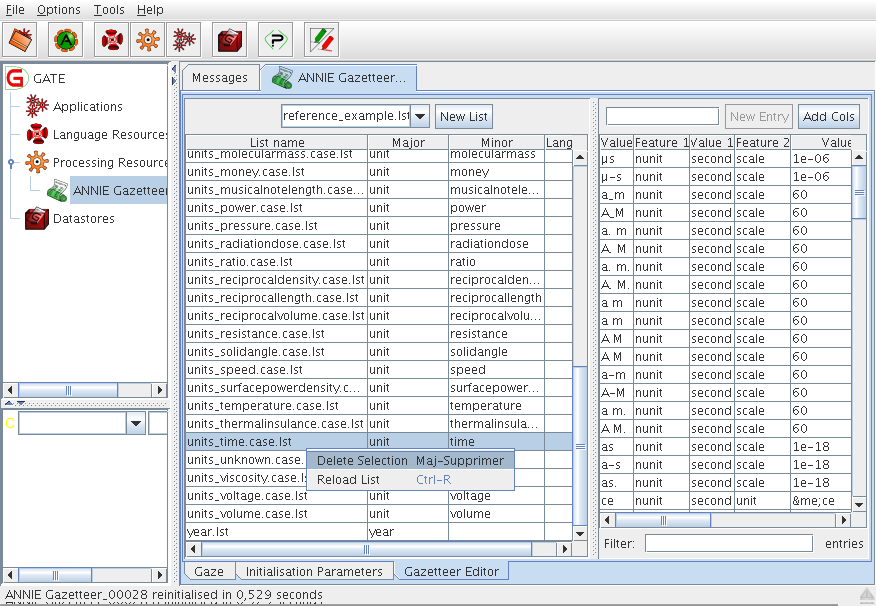Focus the Filter text field
Image resolution: width=876 pixels, height=606 pixels.
[728, 544]
